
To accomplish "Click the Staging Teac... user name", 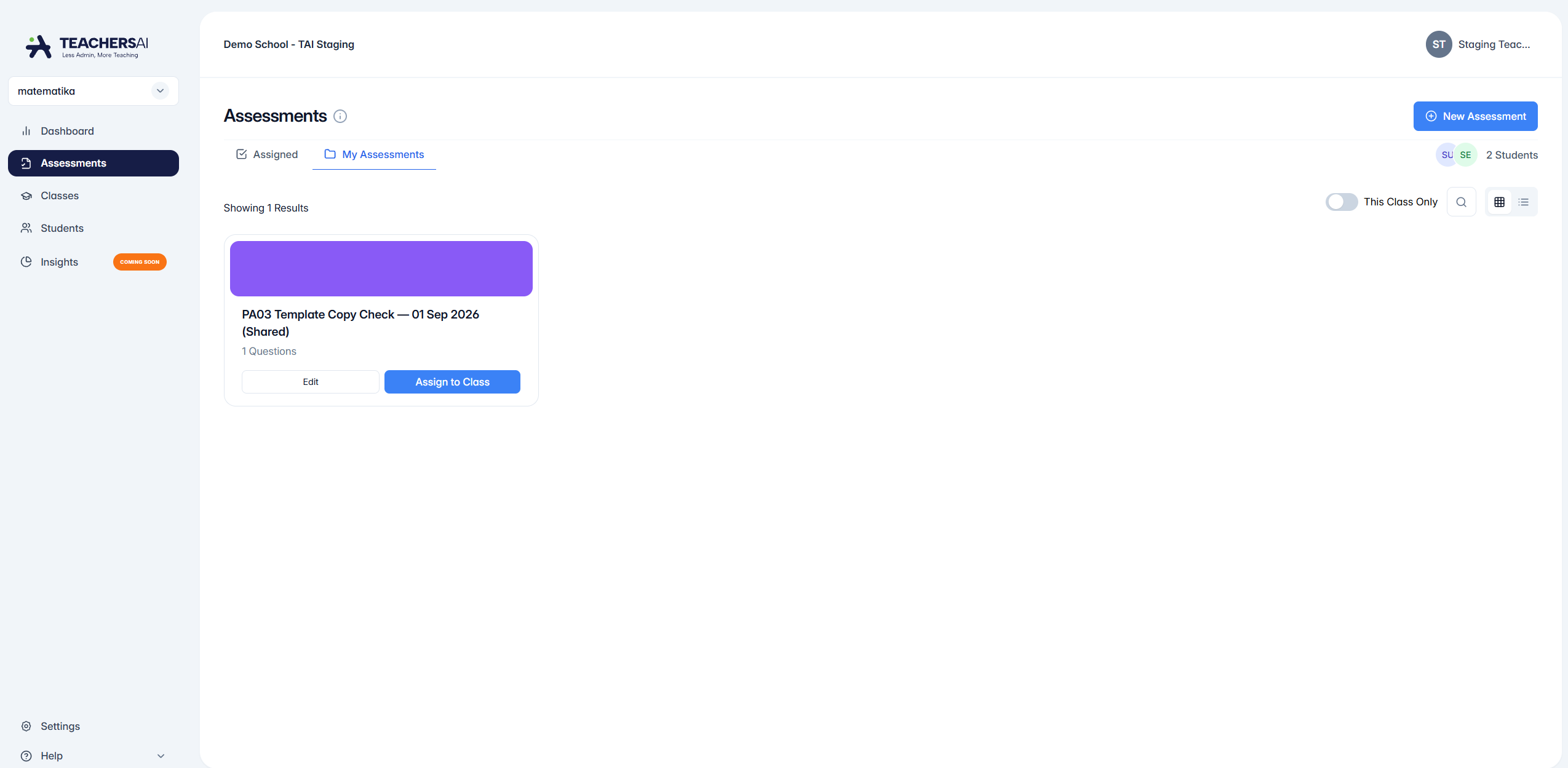I will (1494, 44).
